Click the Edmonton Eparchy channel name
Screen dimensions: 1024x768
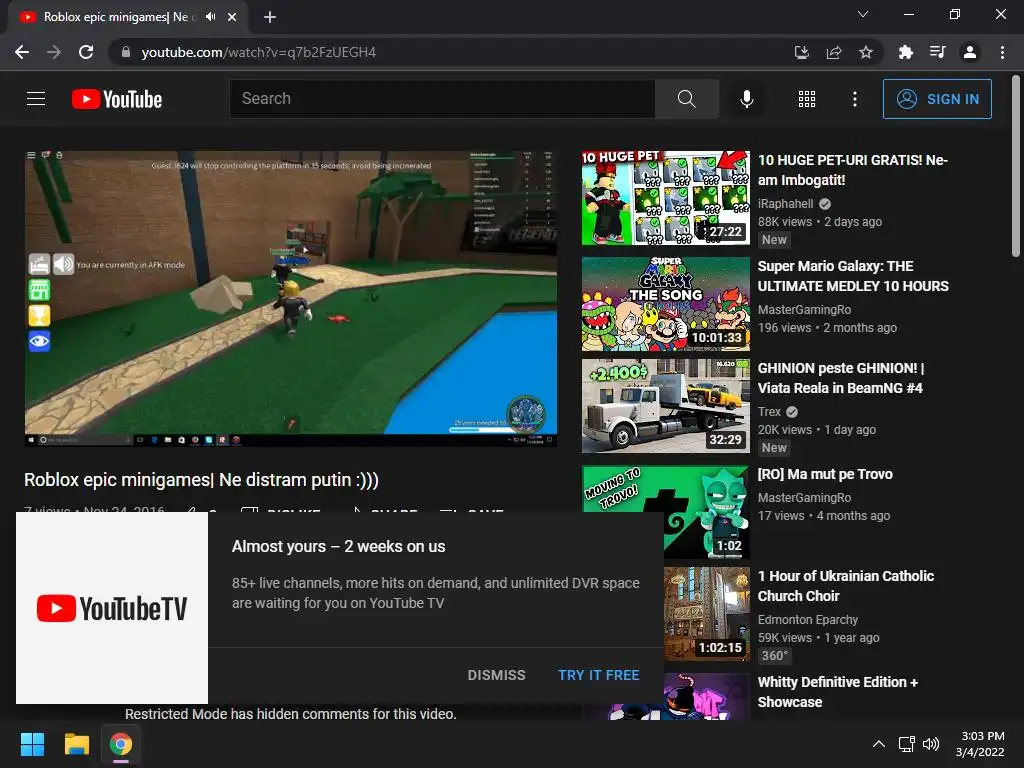[x=808, y=620]
